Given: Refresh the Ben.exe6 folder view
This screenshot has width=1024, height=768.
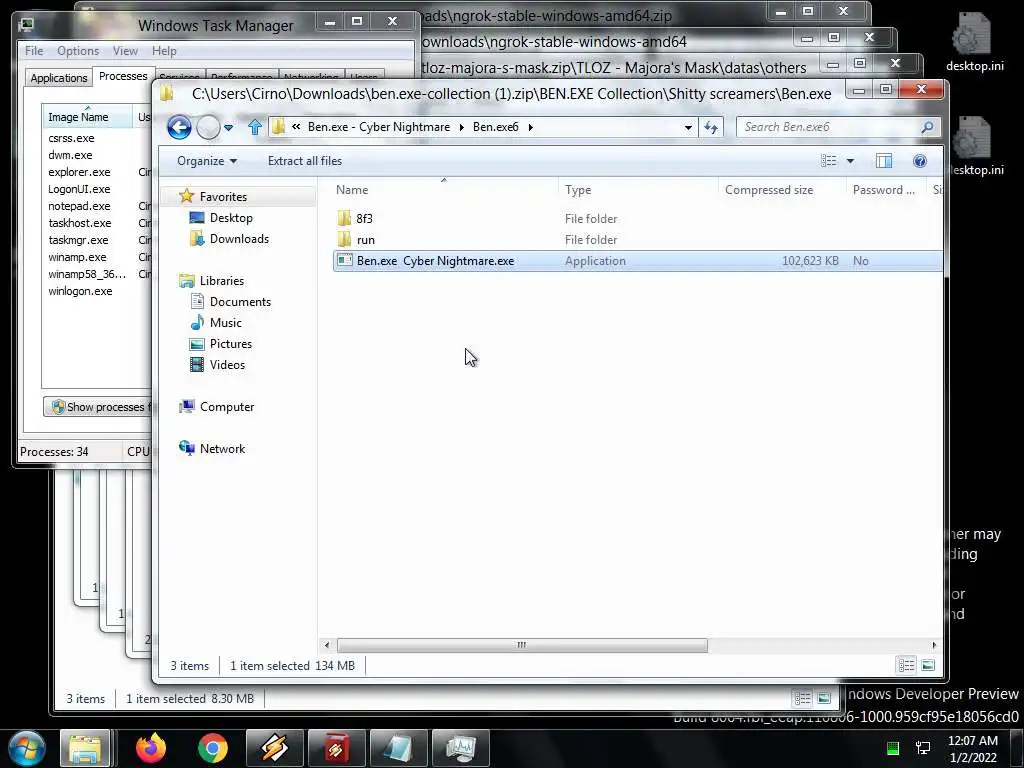Looking at the screenshot, I should 711,127.
